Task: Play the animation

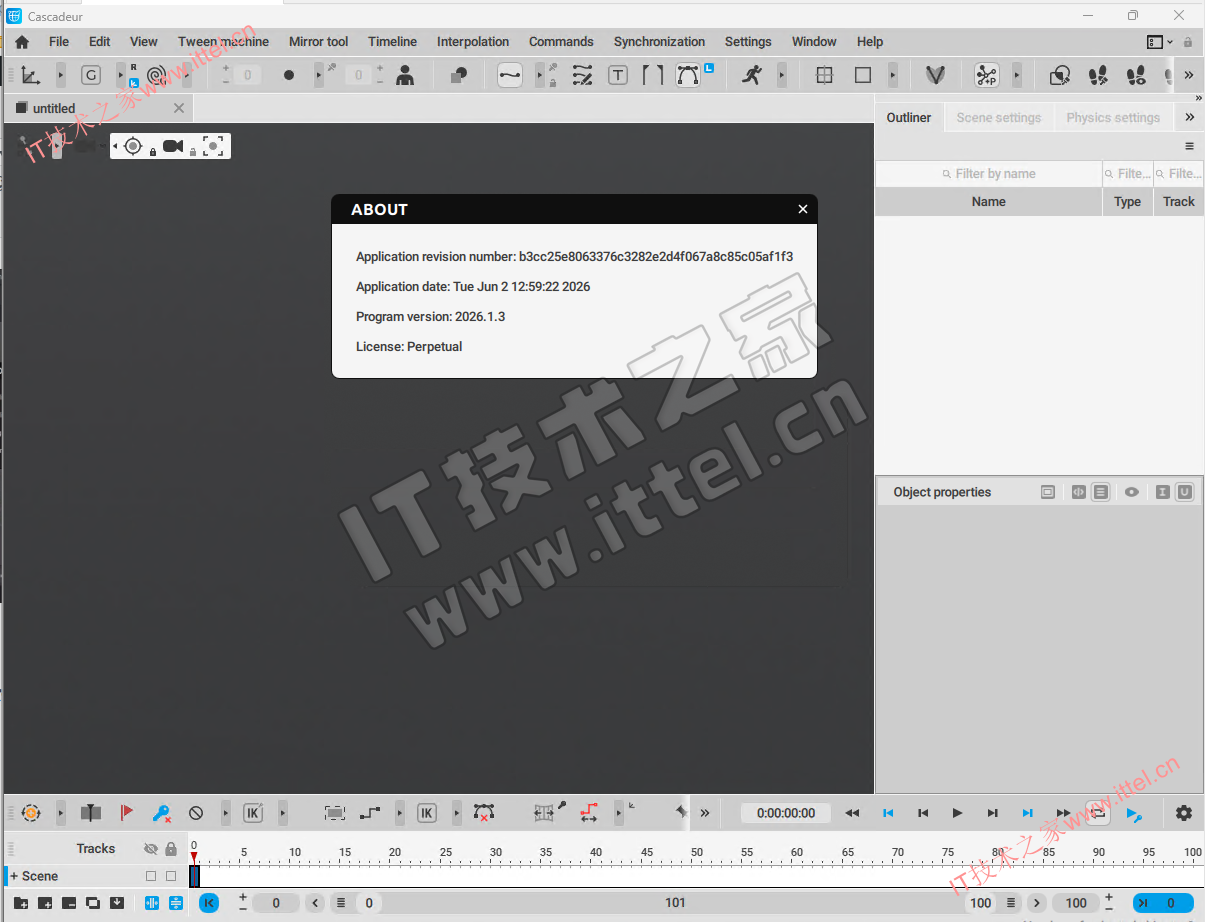Action: click(x=957, y=813)
